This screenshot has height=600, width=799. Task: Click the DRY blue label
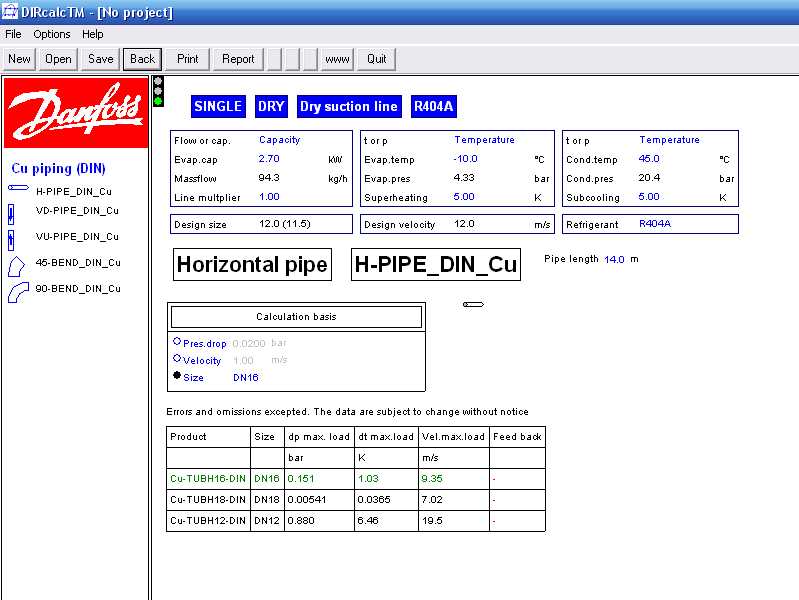pyautogui.click(x=271, y=107)
